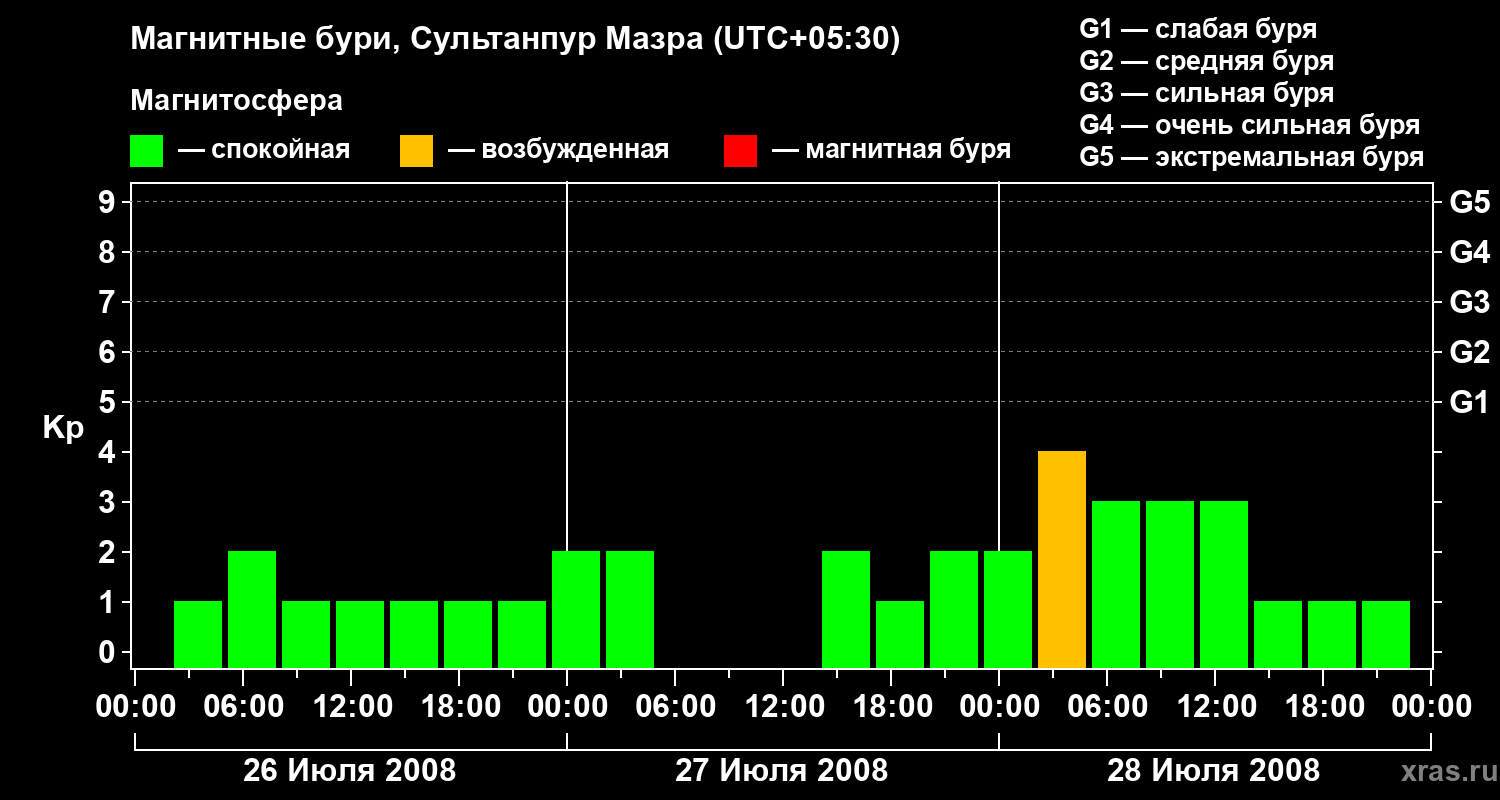
Task: Click the red магнитная буря legend swatch
Action: [740, 151]
